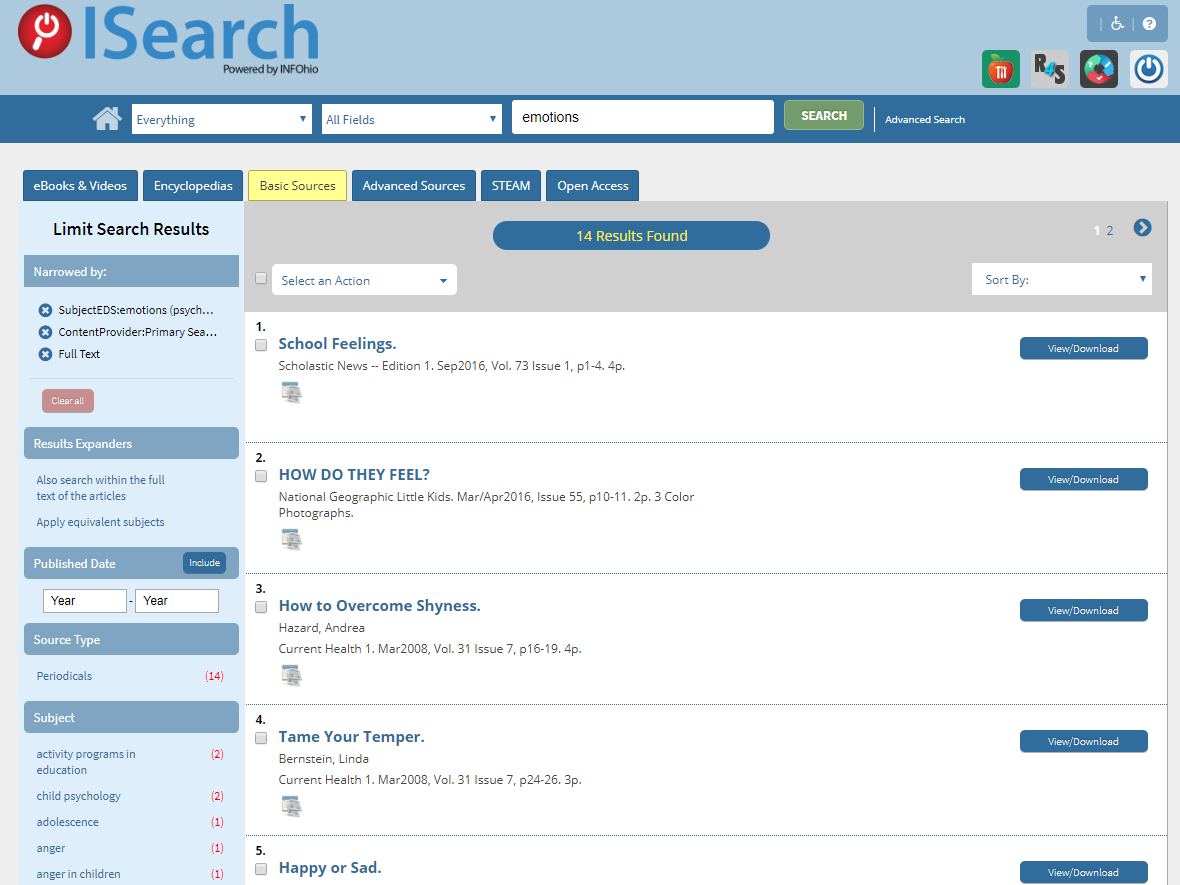Open the Happy or Sad article
The height and width of the screenshot is (885, 1180).
coord(330,868)
